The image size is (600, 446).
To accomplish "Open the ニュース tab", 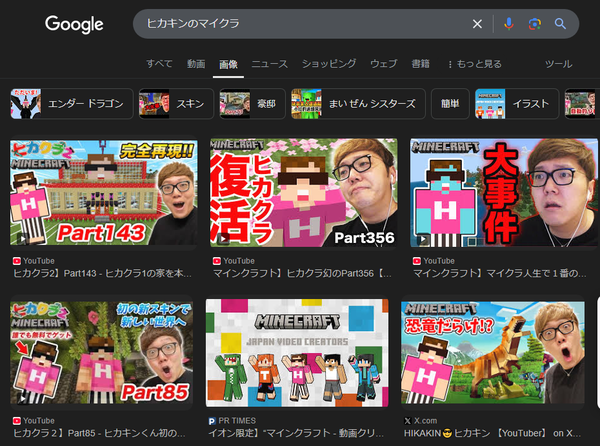I will [x=269, y=63].
